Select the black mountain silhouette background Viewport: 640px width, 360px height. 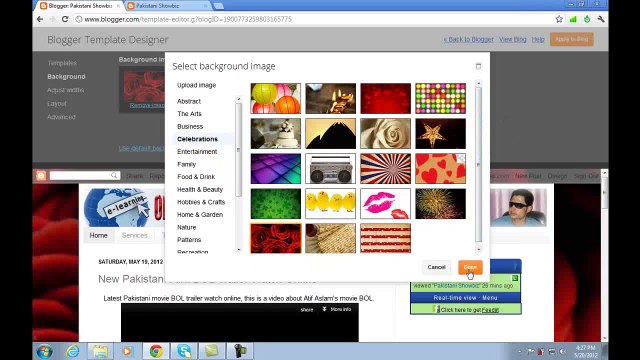[331, 133]
